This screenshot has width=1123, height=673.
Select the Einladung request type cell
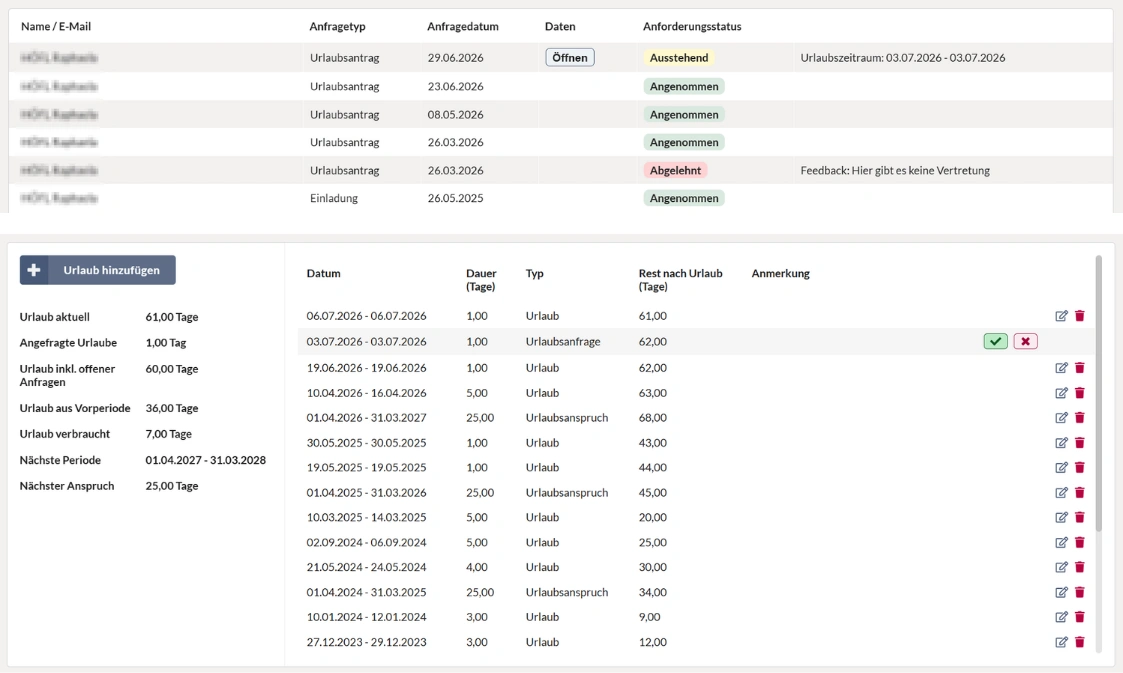click(x=334, y=198)
